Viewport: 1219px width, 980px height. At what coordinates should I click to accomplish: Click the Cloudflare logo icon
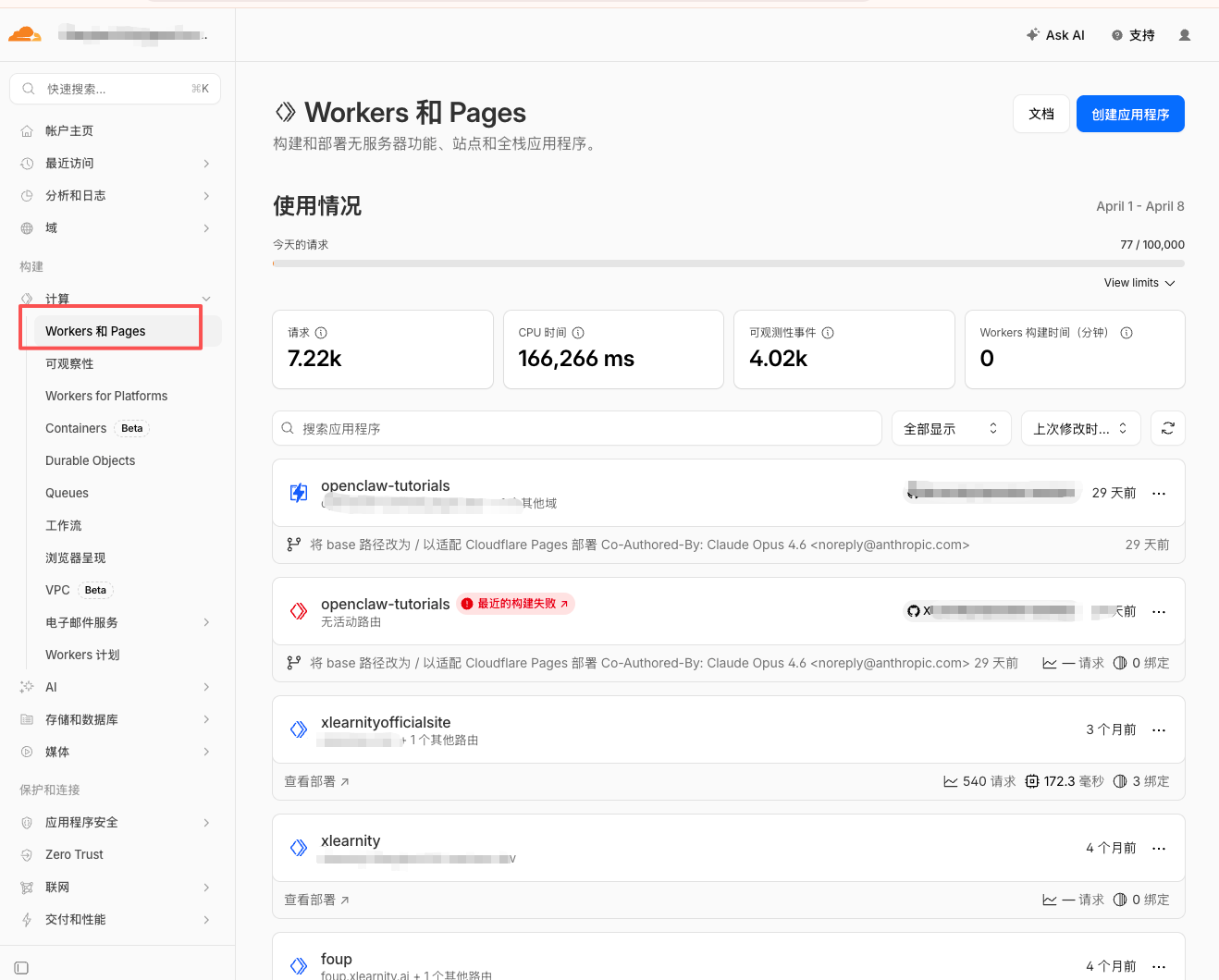pos(25,35)
